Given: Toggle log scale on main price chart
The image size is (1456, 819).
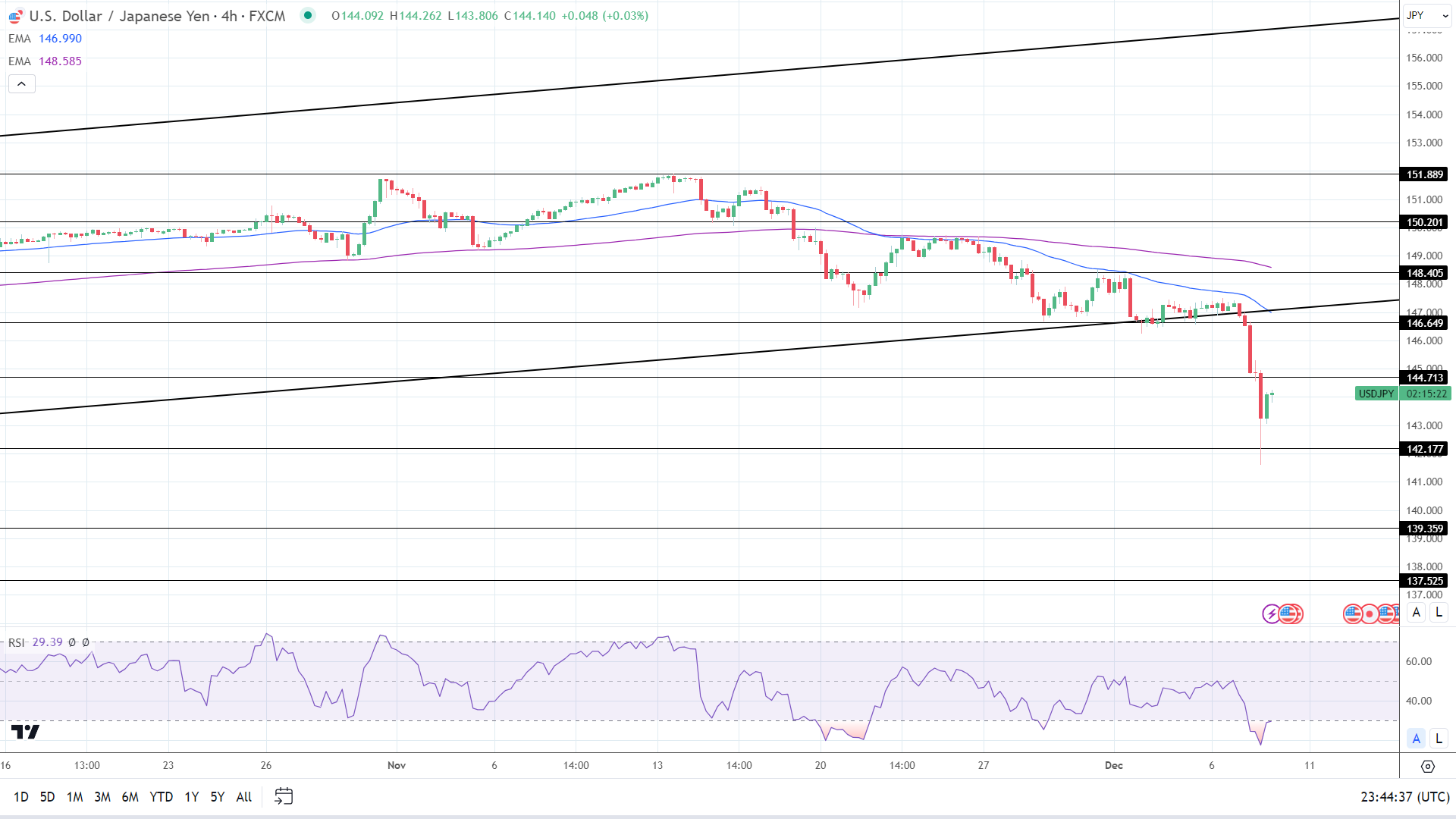Looking at the screenshot, I should point(1439,613).
